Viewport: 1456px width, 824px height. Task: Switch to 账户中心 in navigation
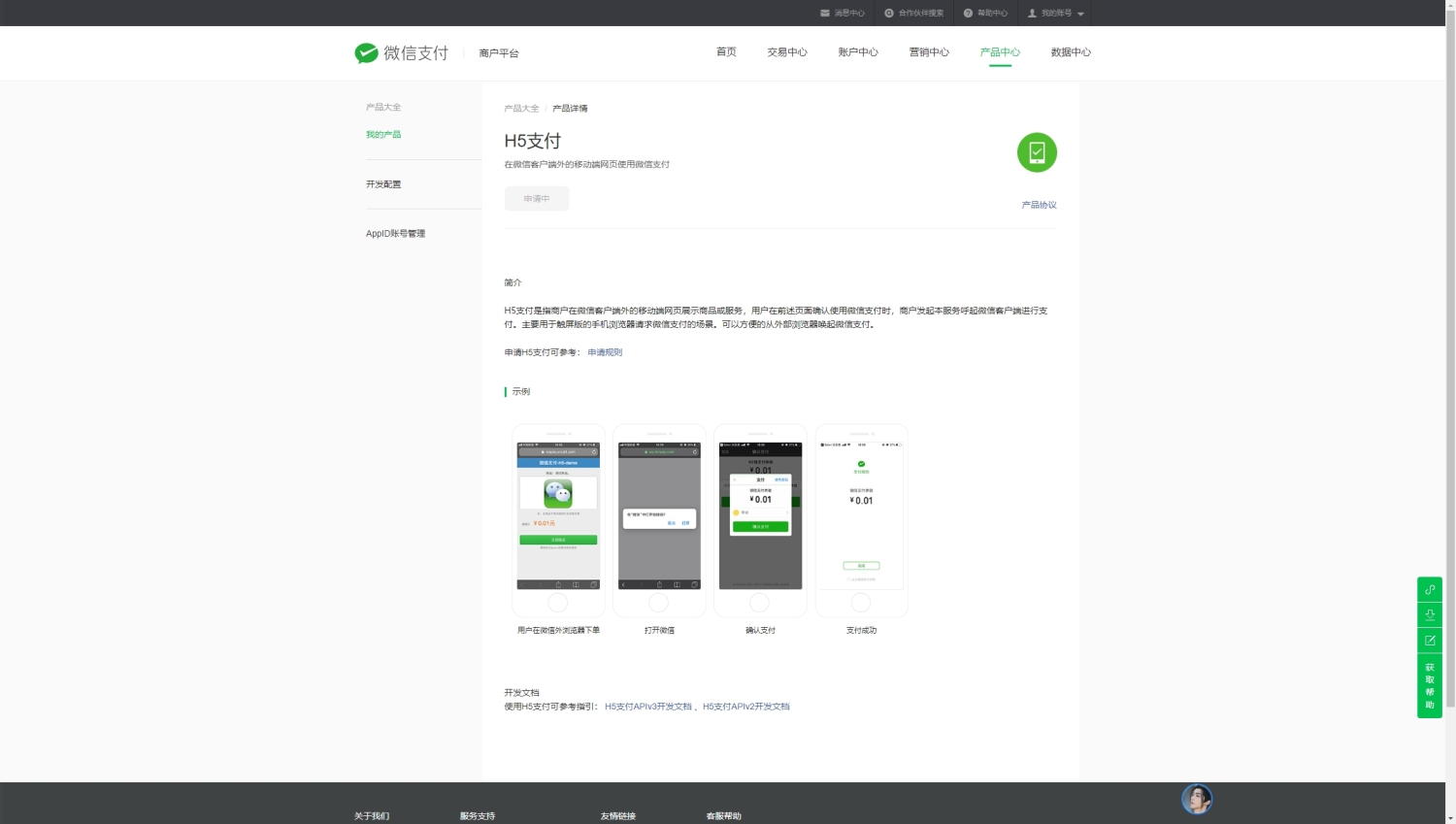click(x=858, y=52)
